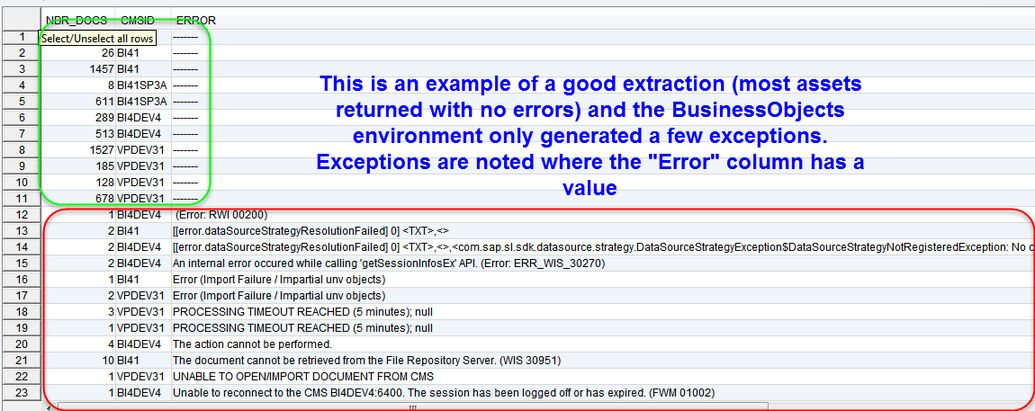
Task: Click NBR_DOCS value 513
Action: [x=106, y=133]
